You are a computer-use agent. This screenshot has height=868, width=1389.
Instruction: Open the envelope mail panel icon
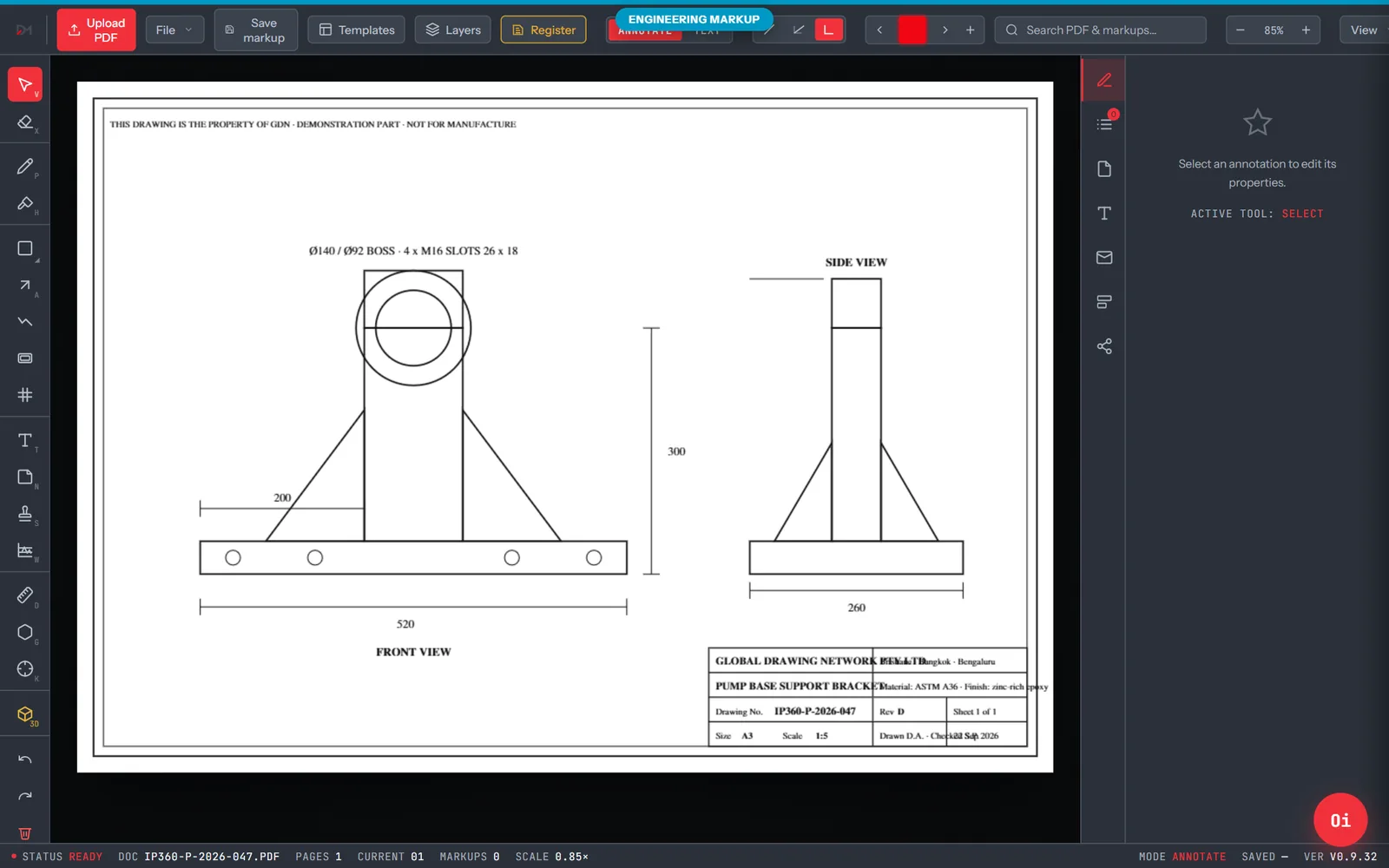pyautogui.click(x=1104, y=257)
